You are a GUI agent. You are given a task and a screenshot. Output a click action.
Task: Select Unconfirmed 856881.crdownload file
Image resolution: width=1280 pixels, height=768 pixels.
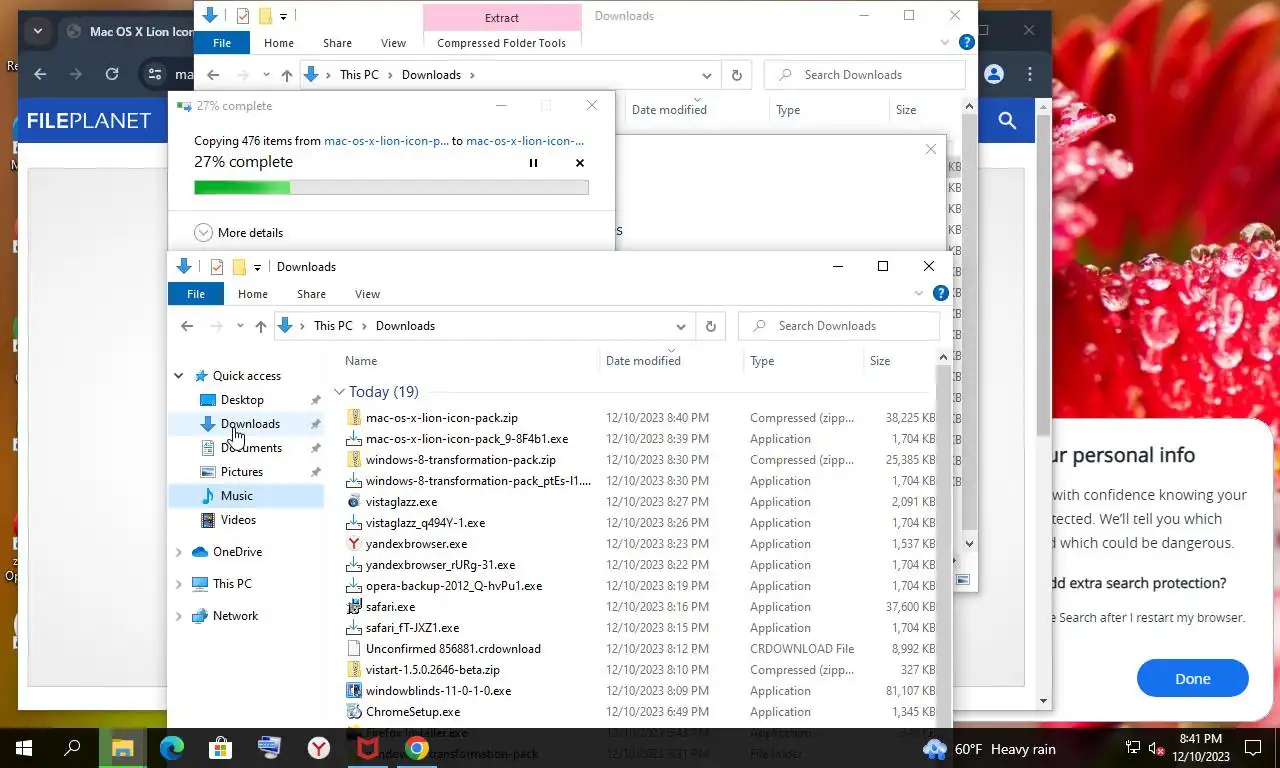pyautogui.click(x=453, y=649)
